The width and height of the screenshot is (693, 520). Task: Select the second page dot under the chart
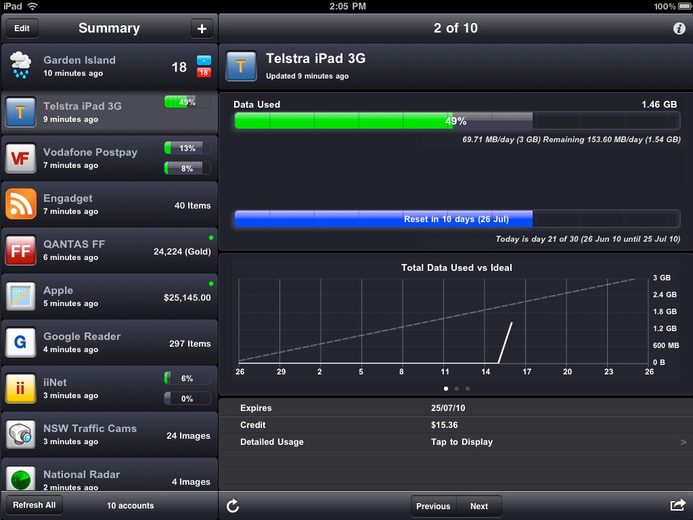tap(457, 389)
